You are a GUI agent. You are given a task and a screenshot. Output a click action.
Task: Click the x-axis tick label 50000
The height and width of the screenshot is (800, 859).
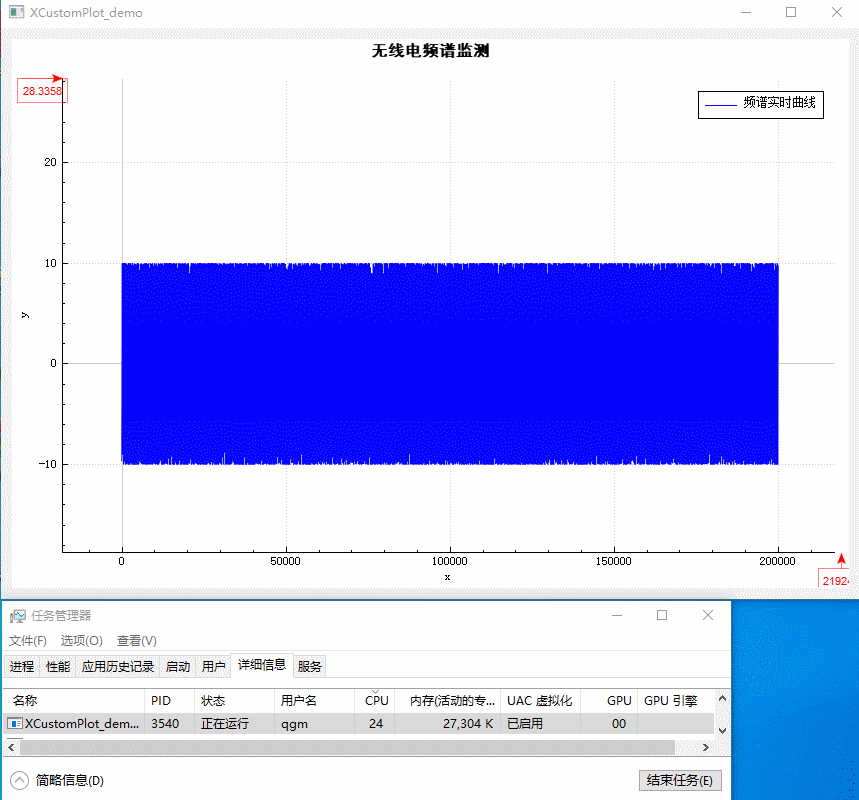click(x=285, y=561)
